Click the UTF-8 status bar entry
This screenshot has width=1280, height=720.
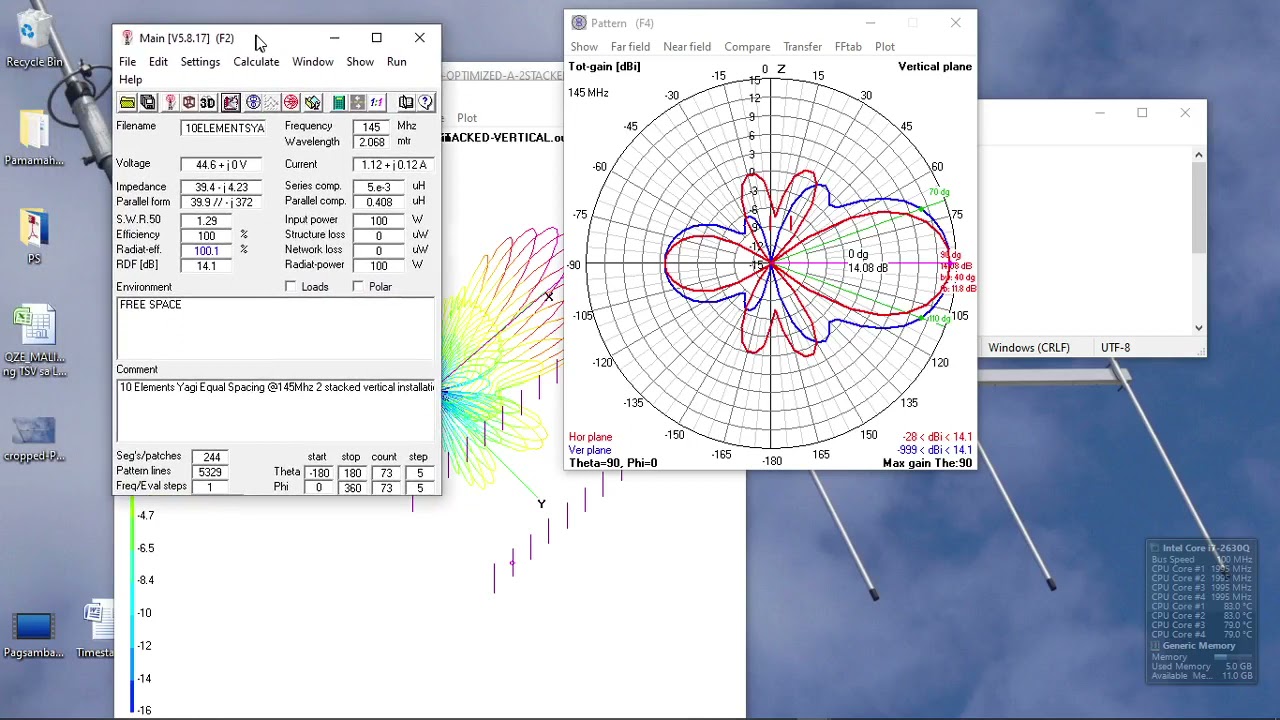click(1115, 348)
